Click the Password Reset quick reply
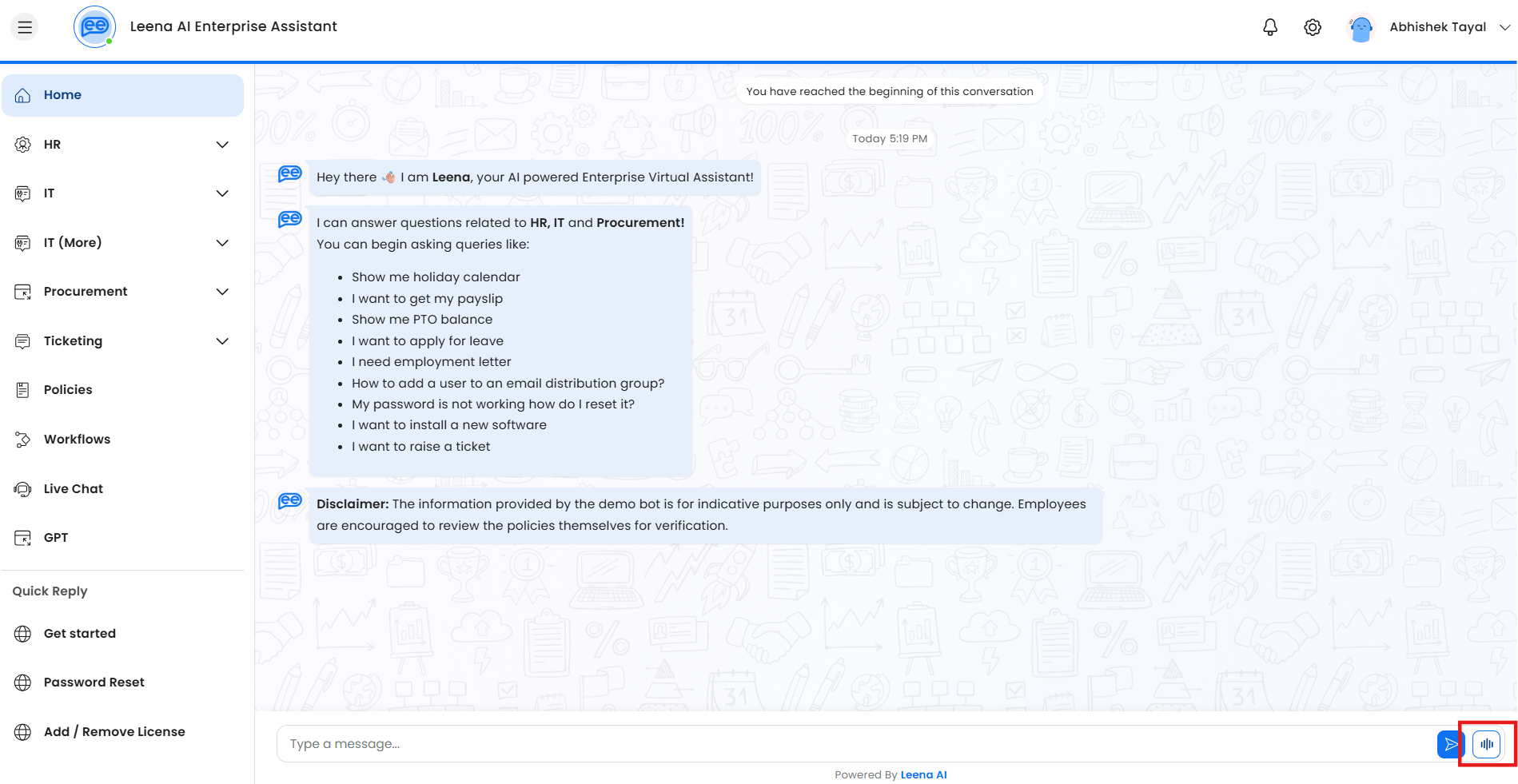 tap(122, 683)
